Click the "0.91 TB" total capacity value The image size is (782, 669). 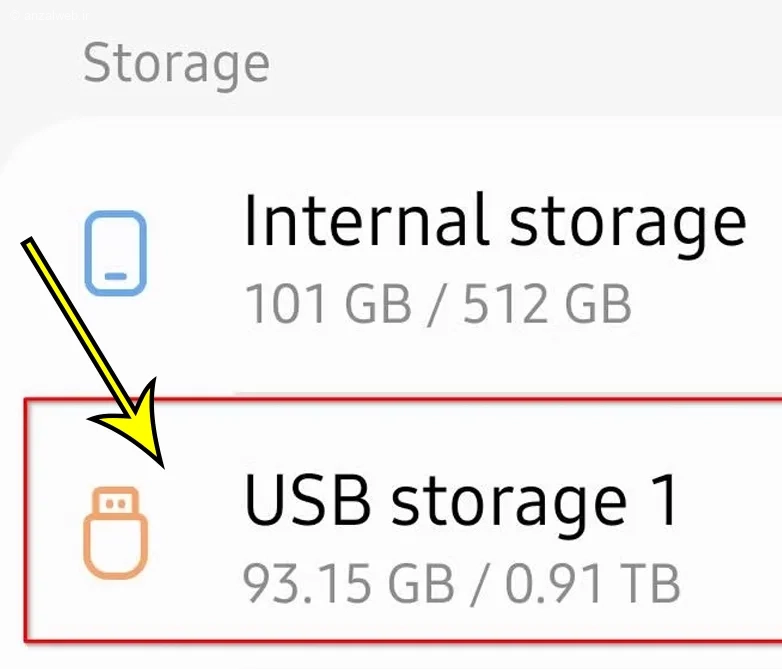(591, 582)
